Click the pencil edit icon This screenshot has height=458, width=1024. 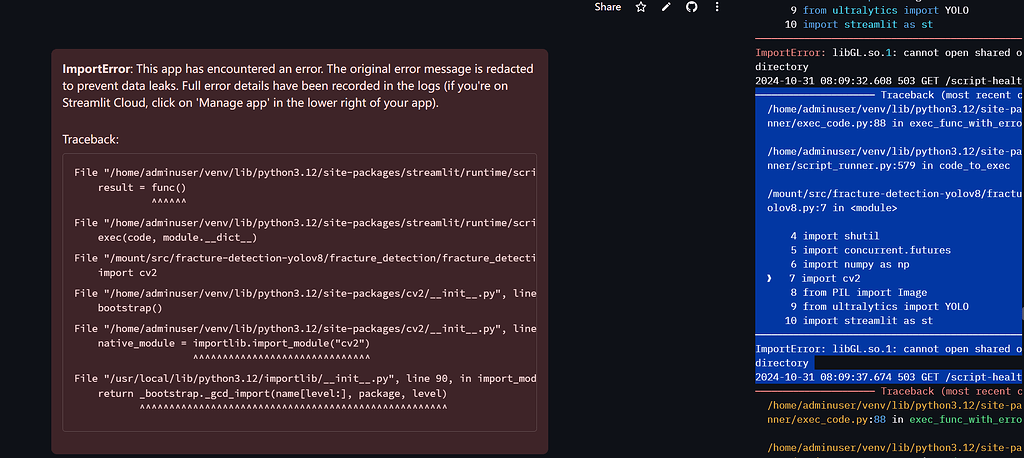tap(666, 7)
